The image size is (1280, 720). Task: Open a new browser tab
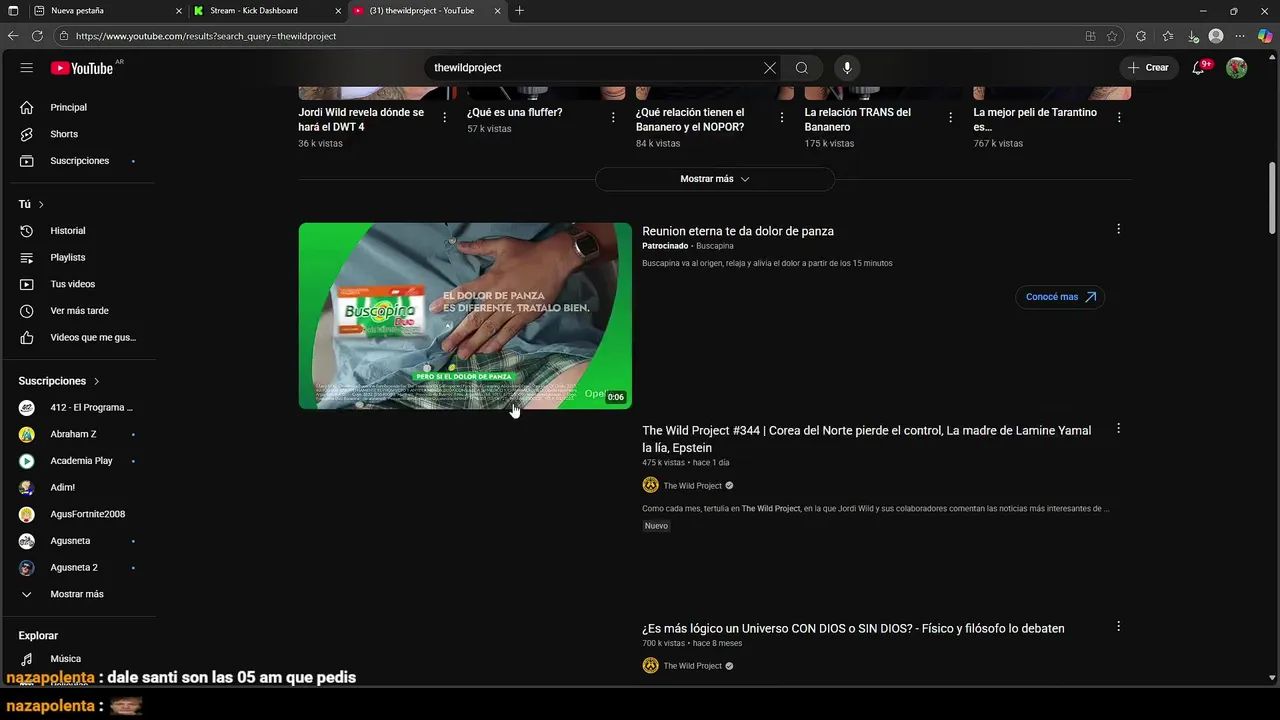(519, 11)
